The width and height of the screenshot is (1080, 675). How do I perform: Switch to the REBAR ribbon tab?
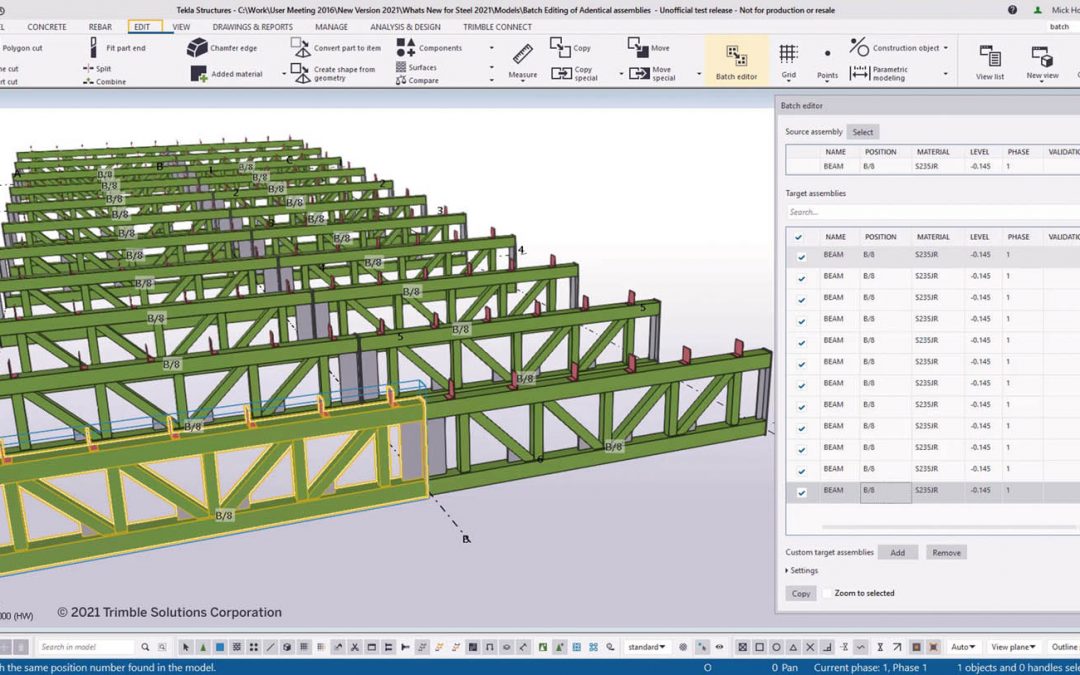100,27
